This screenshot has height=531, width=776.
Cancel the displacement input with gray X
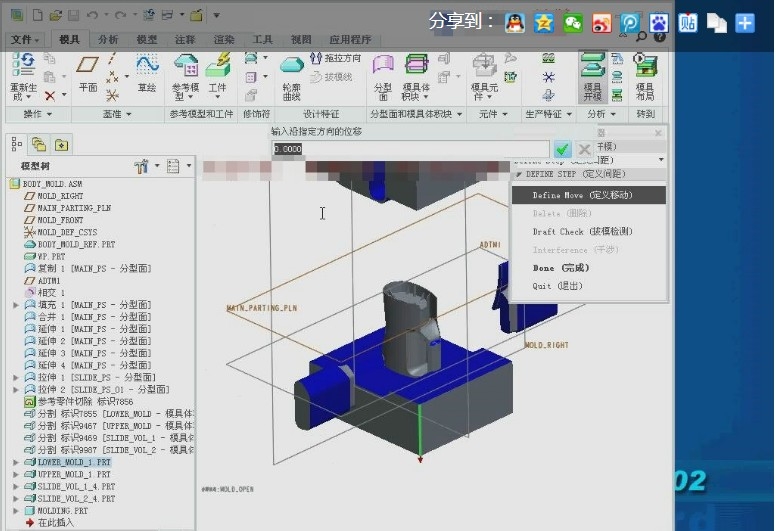584,149
